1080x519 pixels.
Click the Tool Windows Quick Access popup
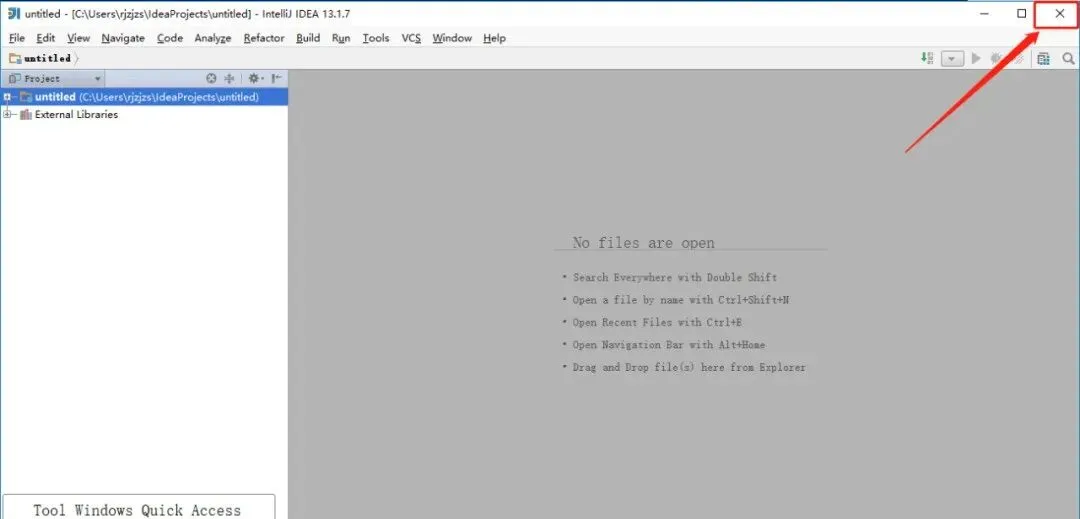137,507
